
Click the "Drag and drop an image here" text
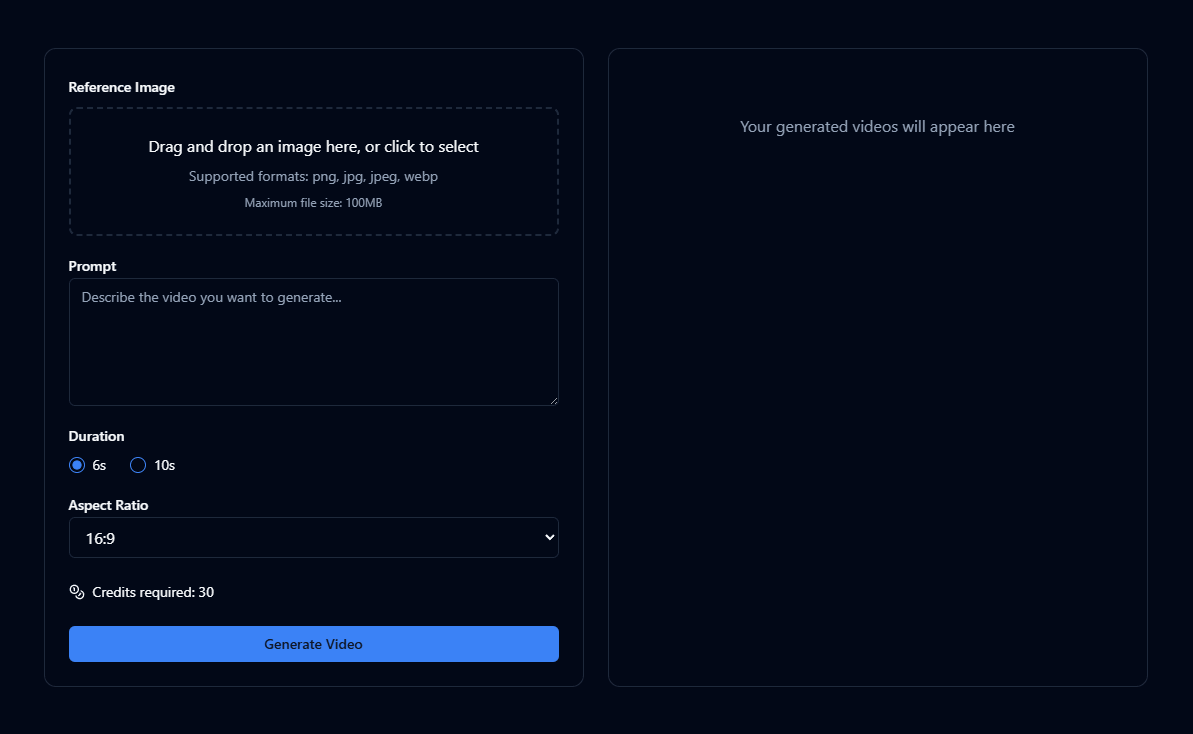pyautogui.click(x=313, y=147)
